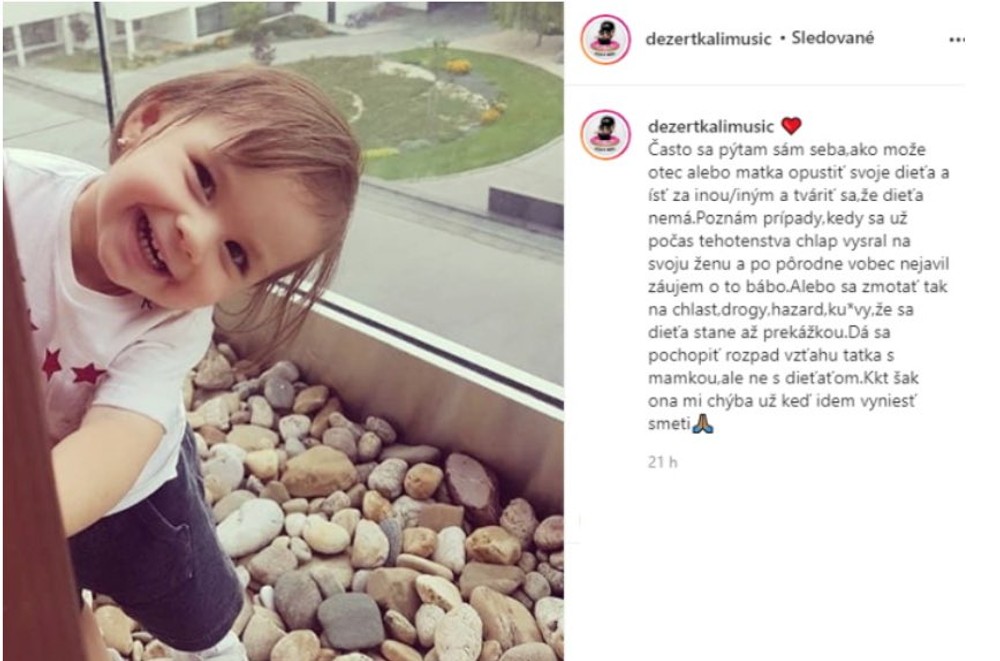Click the praying hands emoji ending the caption

(x=703, y=423)
